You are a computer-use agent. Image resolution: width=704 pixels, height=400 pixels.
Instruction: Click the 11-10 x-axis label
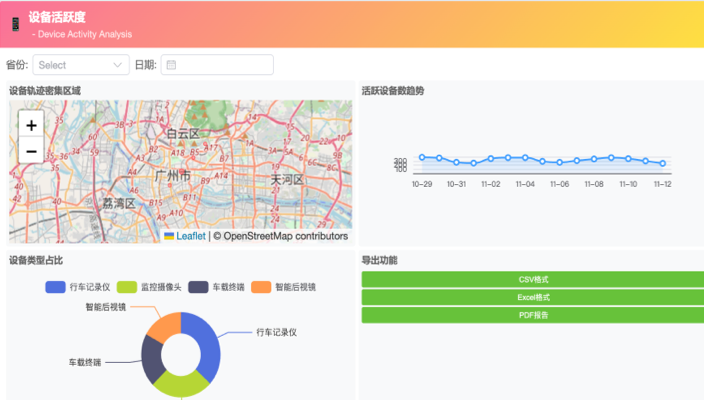pyautogui.click(x=628, y=184)
